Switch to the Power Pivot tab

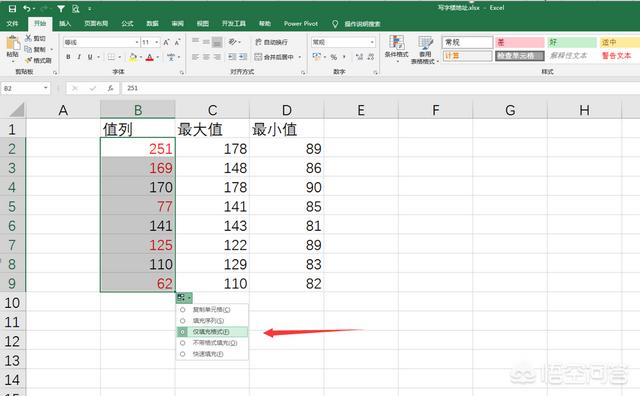[x=301, y=24]
